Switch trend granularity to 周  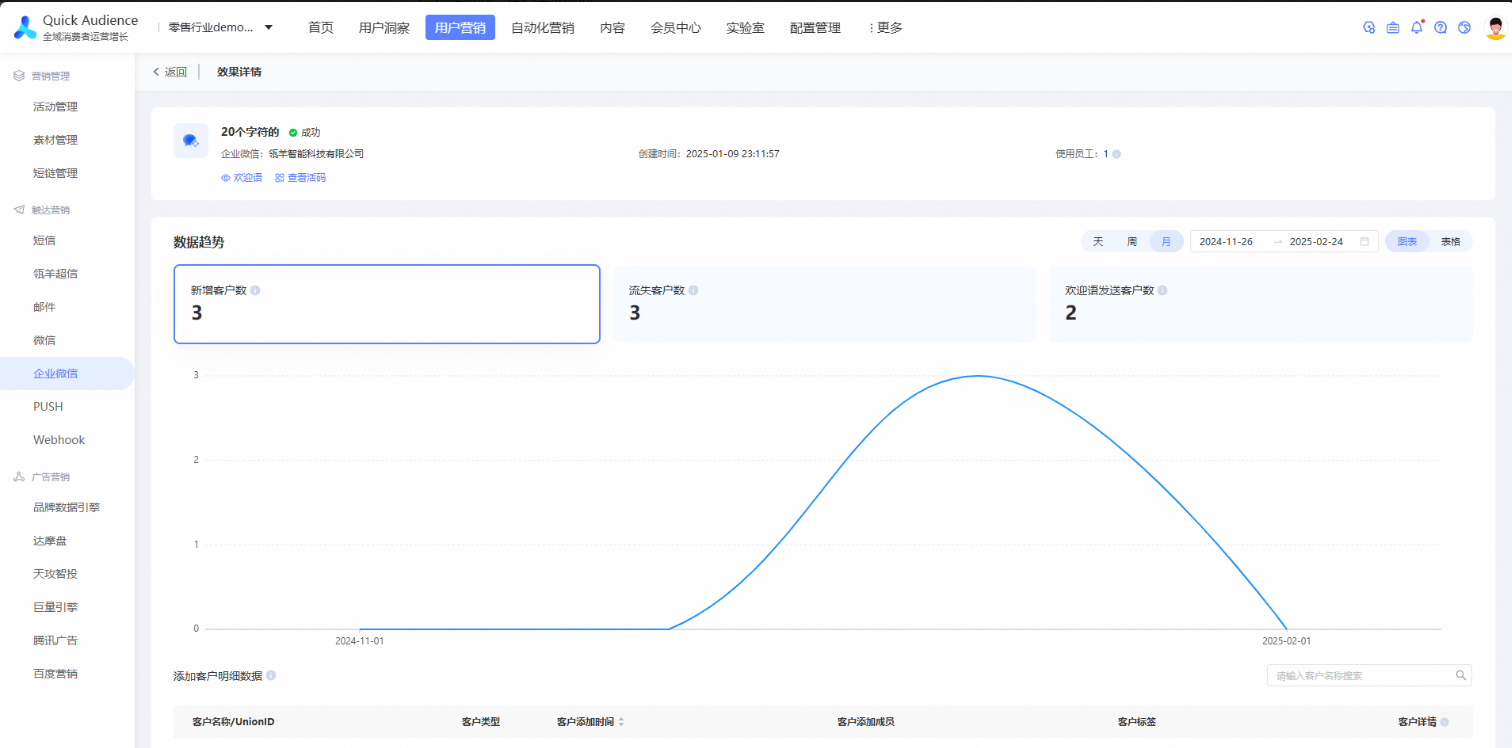[x=1132, y=241]
